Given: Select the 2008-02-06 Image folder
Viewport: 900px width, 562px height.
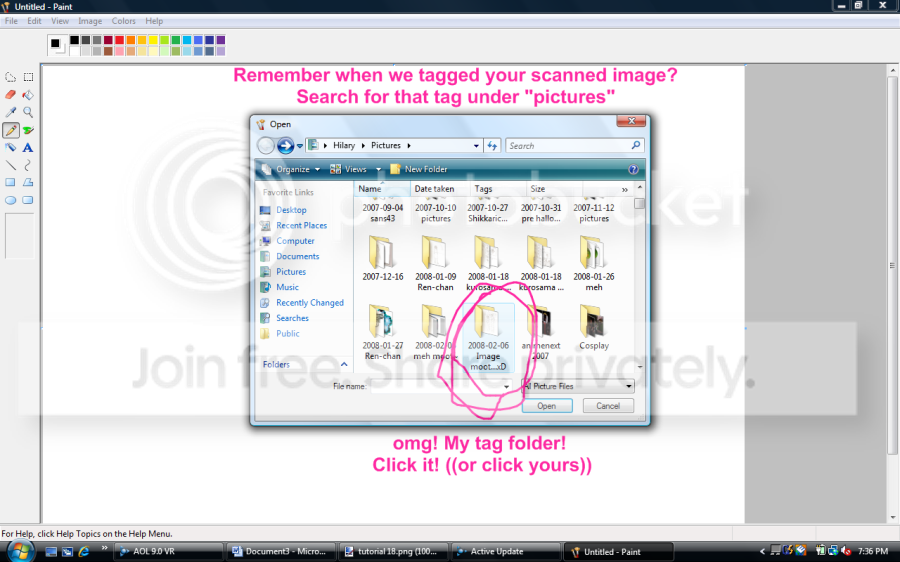Looking at the screenshot, I should point(488,338).
